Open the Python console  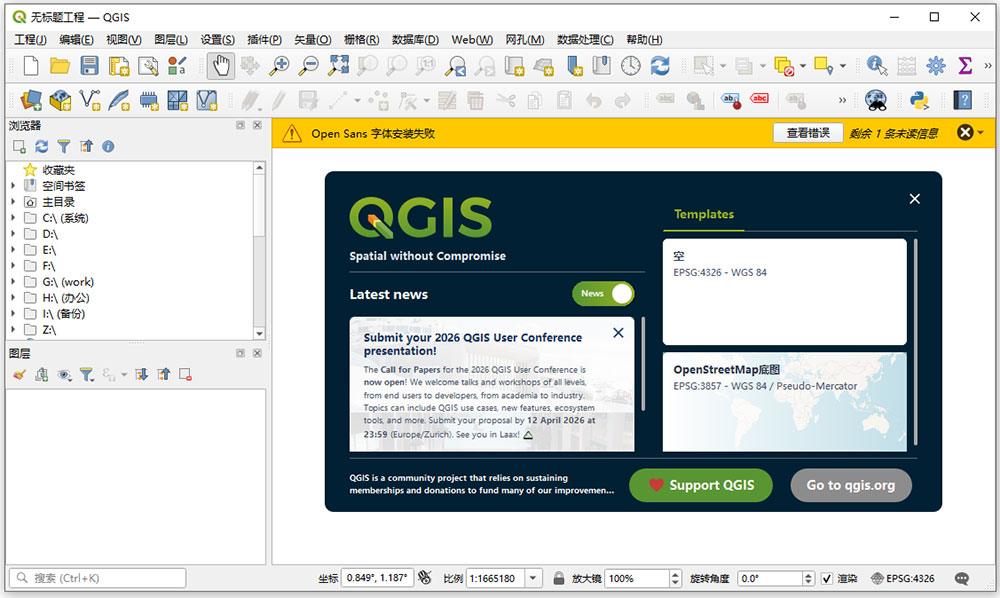919,100
